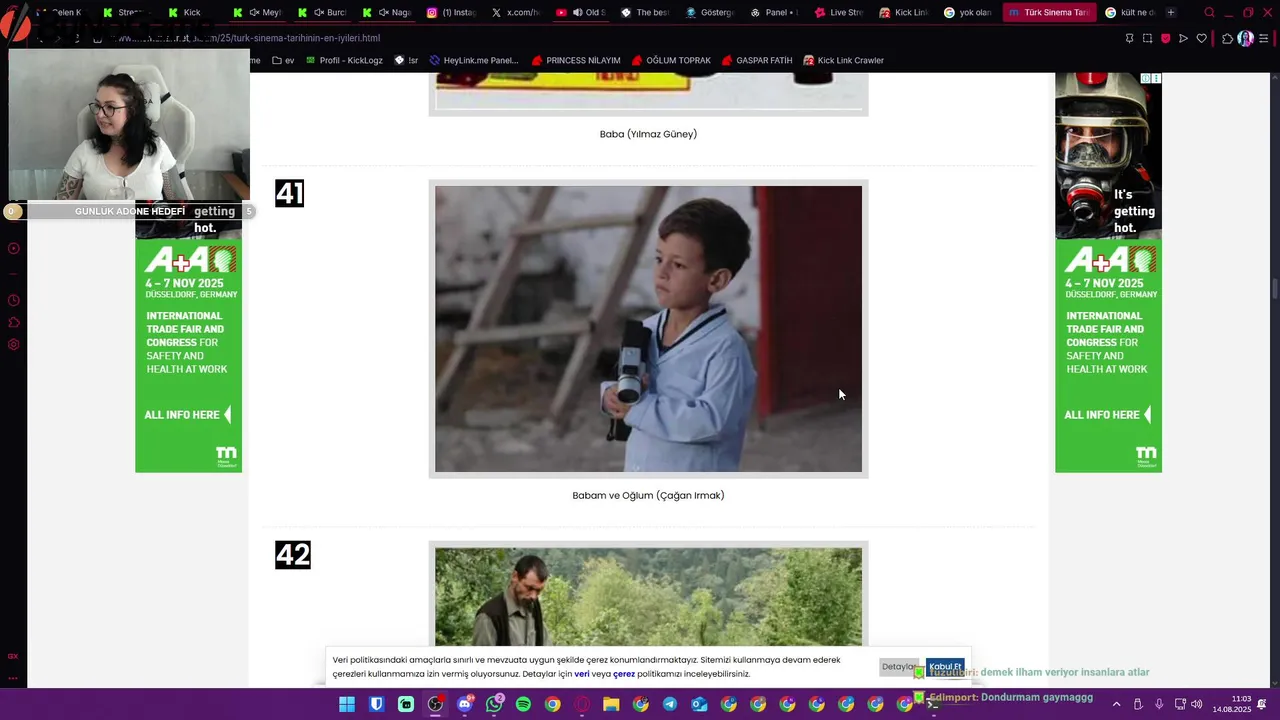Open the terminal icon on taskbar
Image resolution: width=1280 pixels, height=720 pixels.
[934, 704]
